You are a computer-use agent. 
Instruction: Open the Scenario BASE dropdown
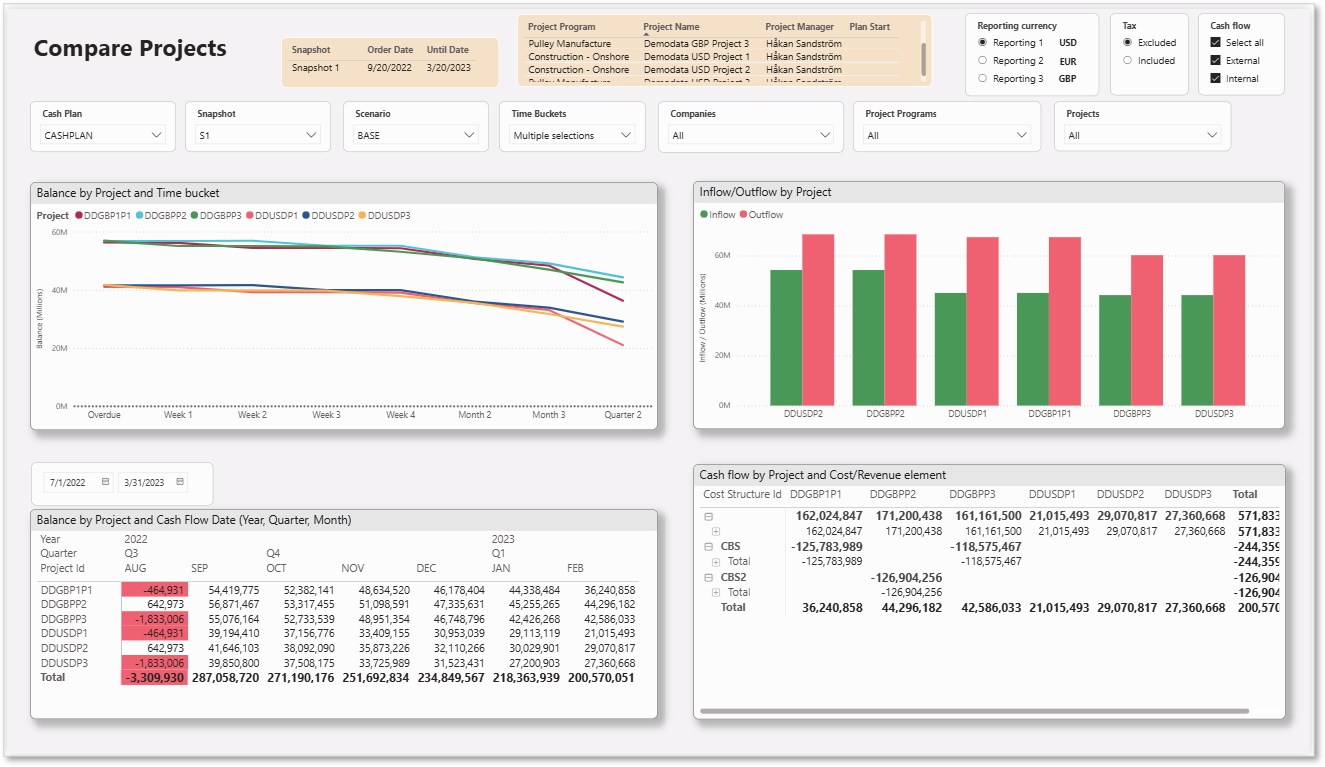(416, 135)
